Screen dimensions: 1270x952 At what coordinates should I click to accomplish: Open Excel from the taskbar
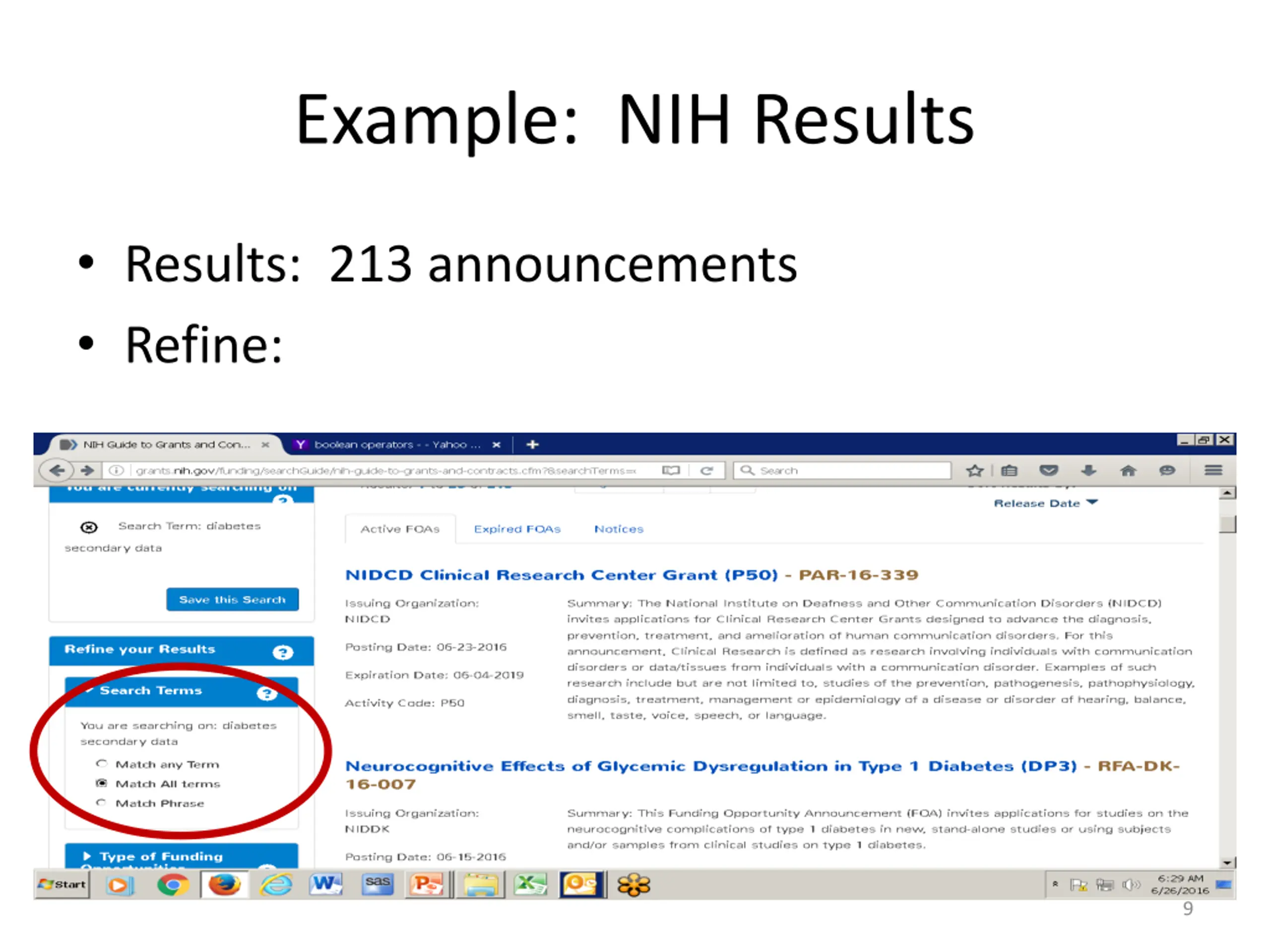(x=530, y=884)
